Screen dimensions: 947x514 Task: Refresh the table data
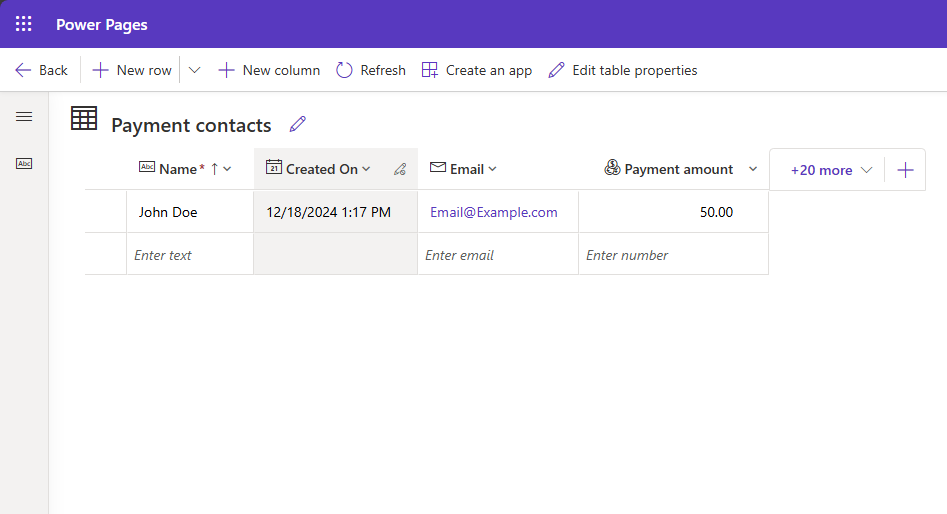[x=371, y=70]
